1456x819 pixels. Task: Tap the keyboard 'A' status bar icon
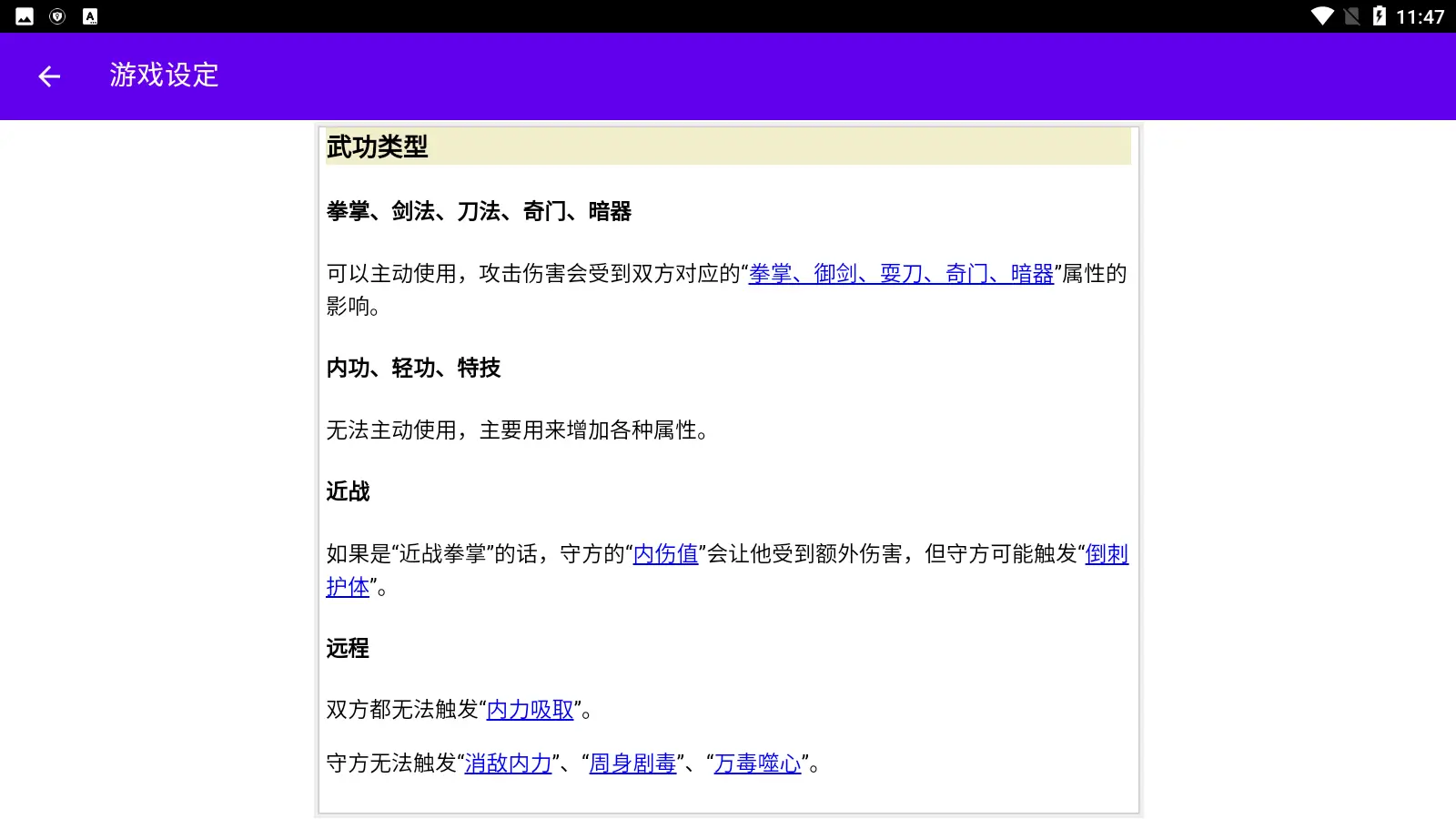pos(90,16)
